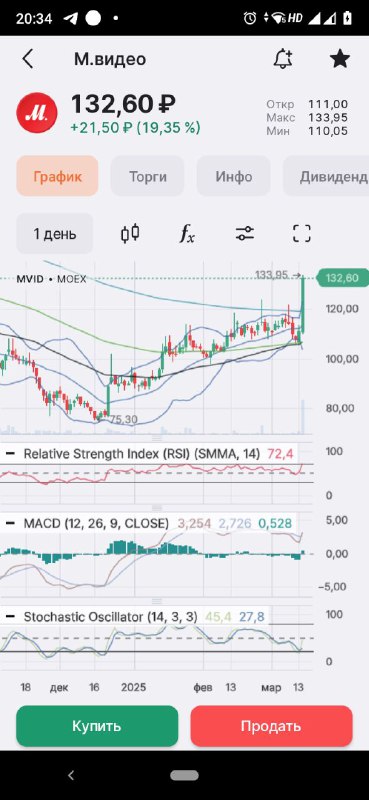The image size is (369, 800).
Task: Collapse the Stochastic Oscillator panel
Action: (x=10, y=617)
